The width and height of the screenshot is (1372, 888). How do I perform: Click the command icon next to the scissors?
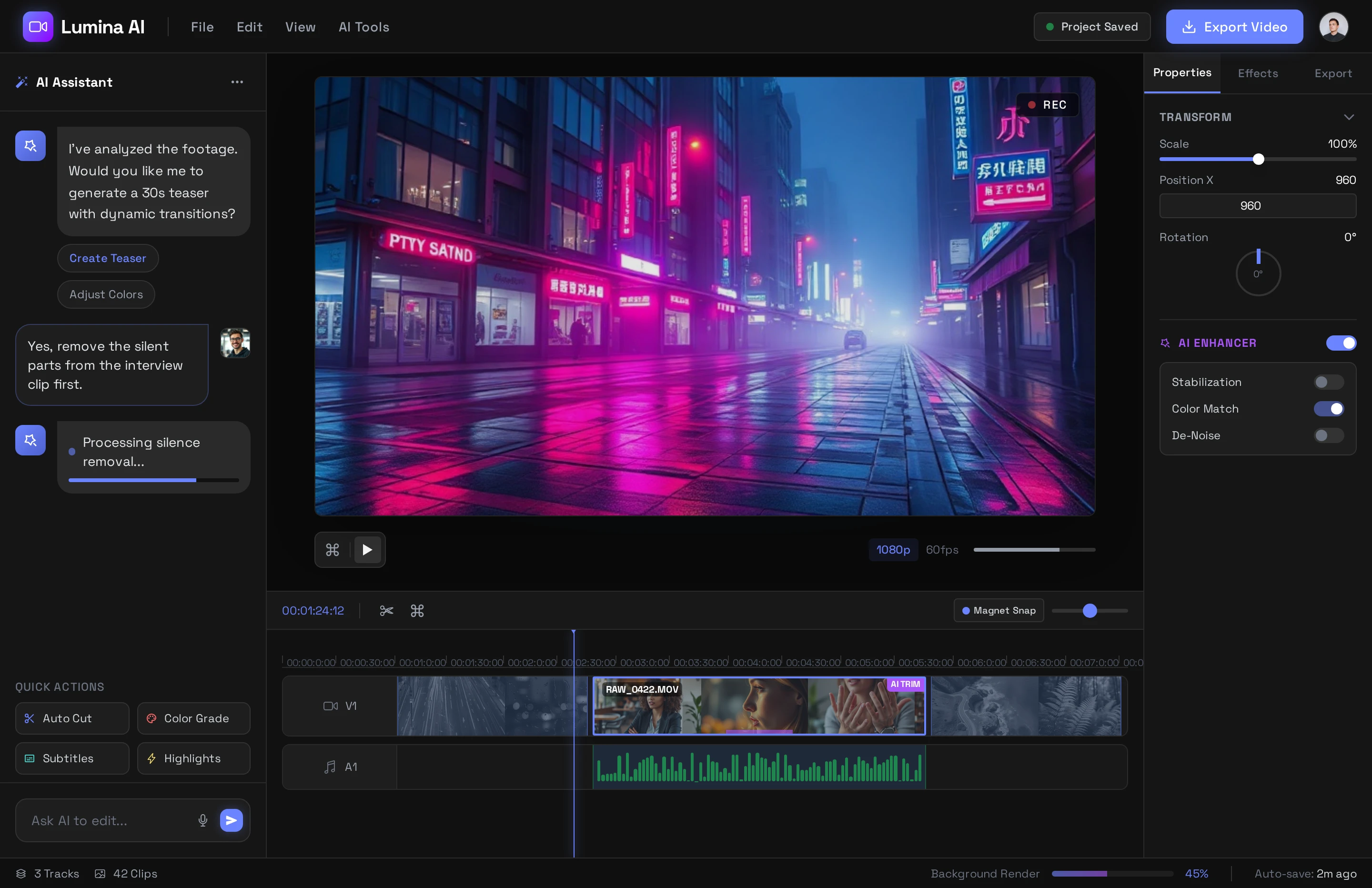[417, 611]
